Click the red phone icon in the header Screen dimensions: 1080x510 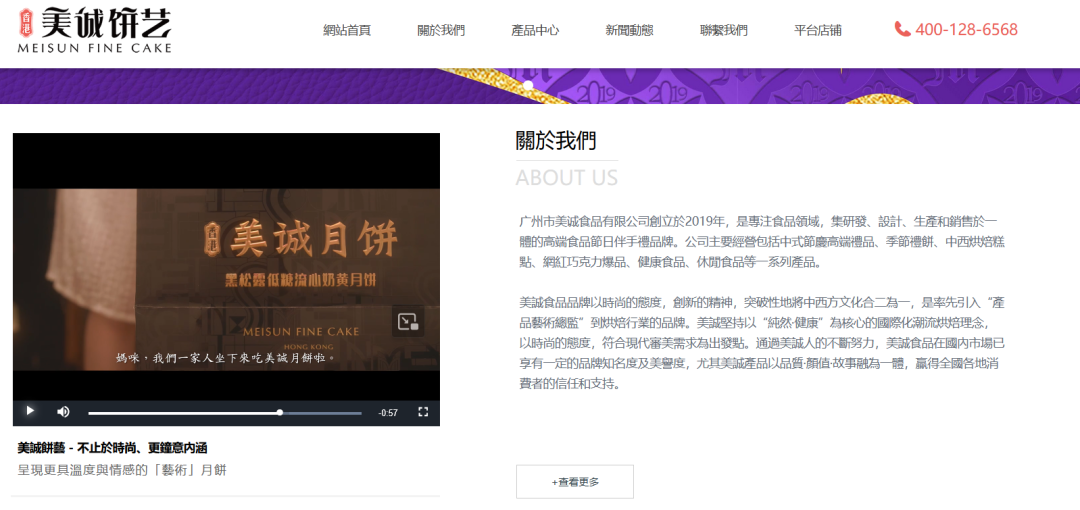pos(902,29)
